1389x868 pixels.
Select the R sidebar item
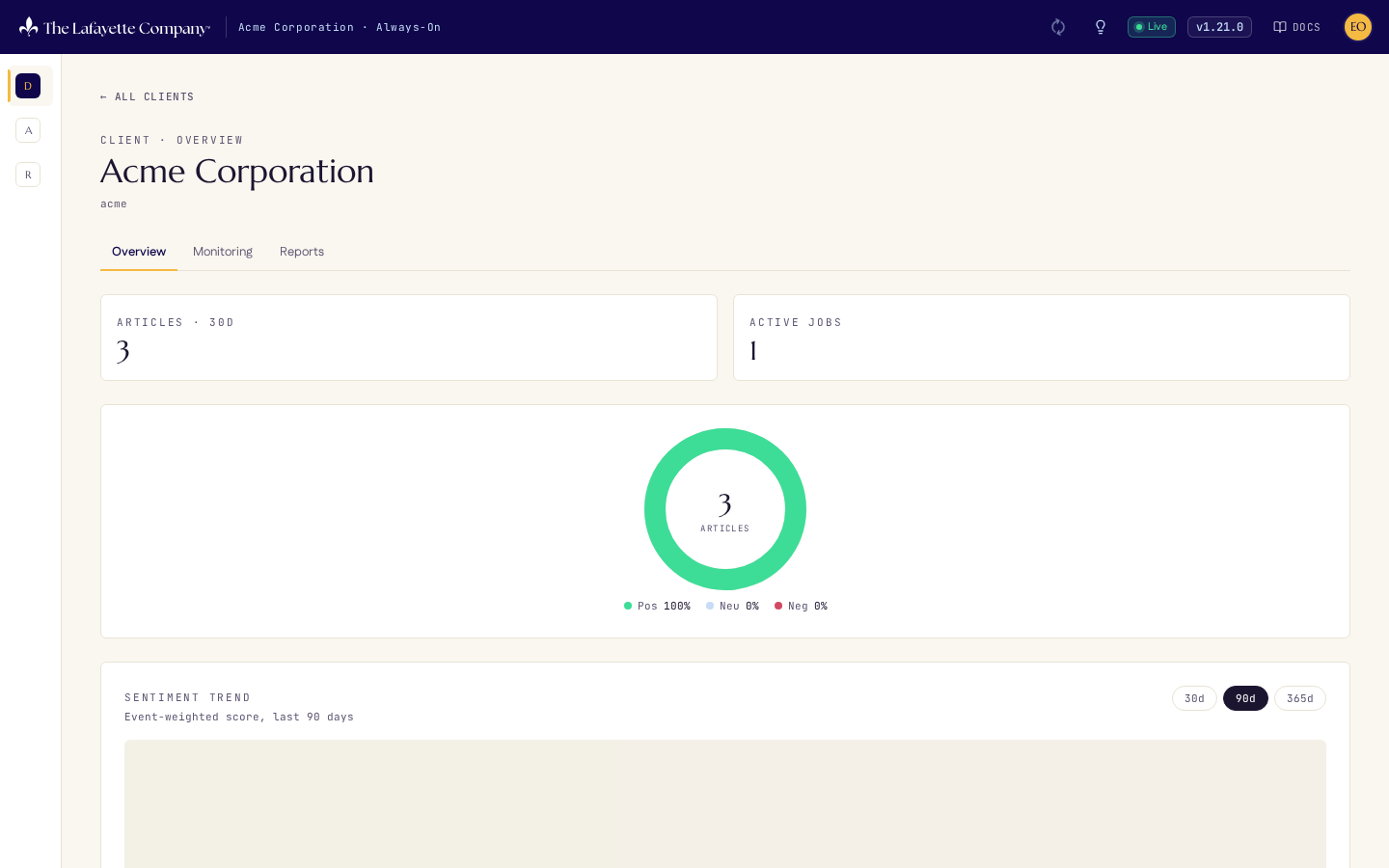tap(28, 175)
